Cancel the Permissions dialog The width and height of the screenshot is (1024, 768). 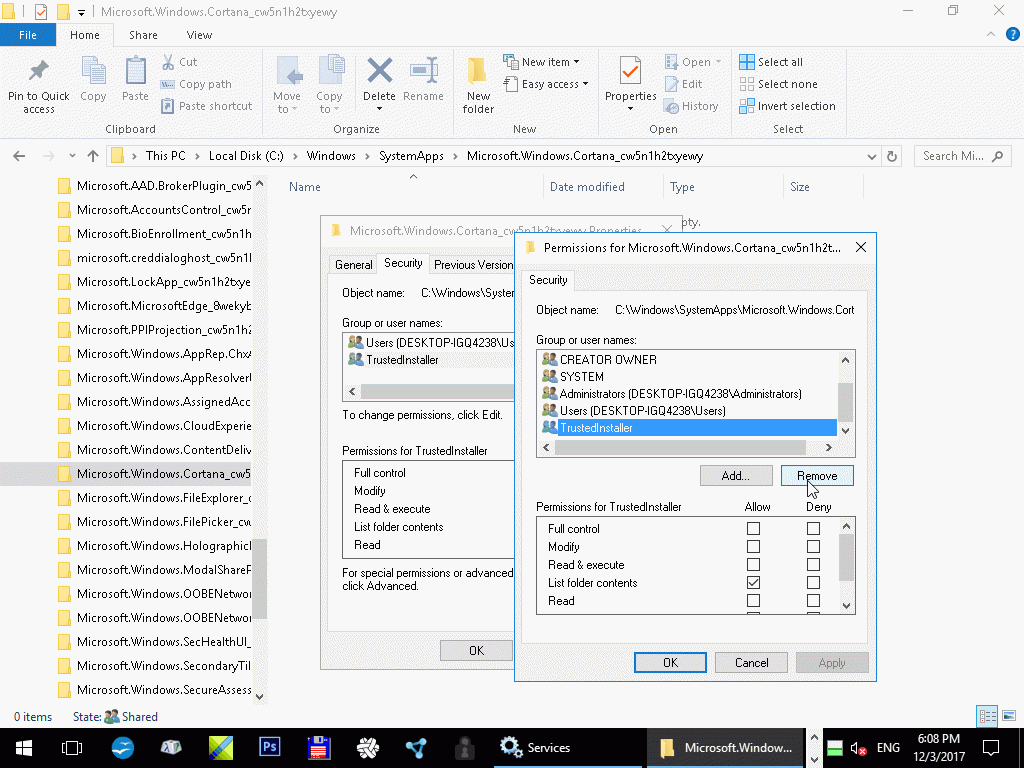coord(751,662)
